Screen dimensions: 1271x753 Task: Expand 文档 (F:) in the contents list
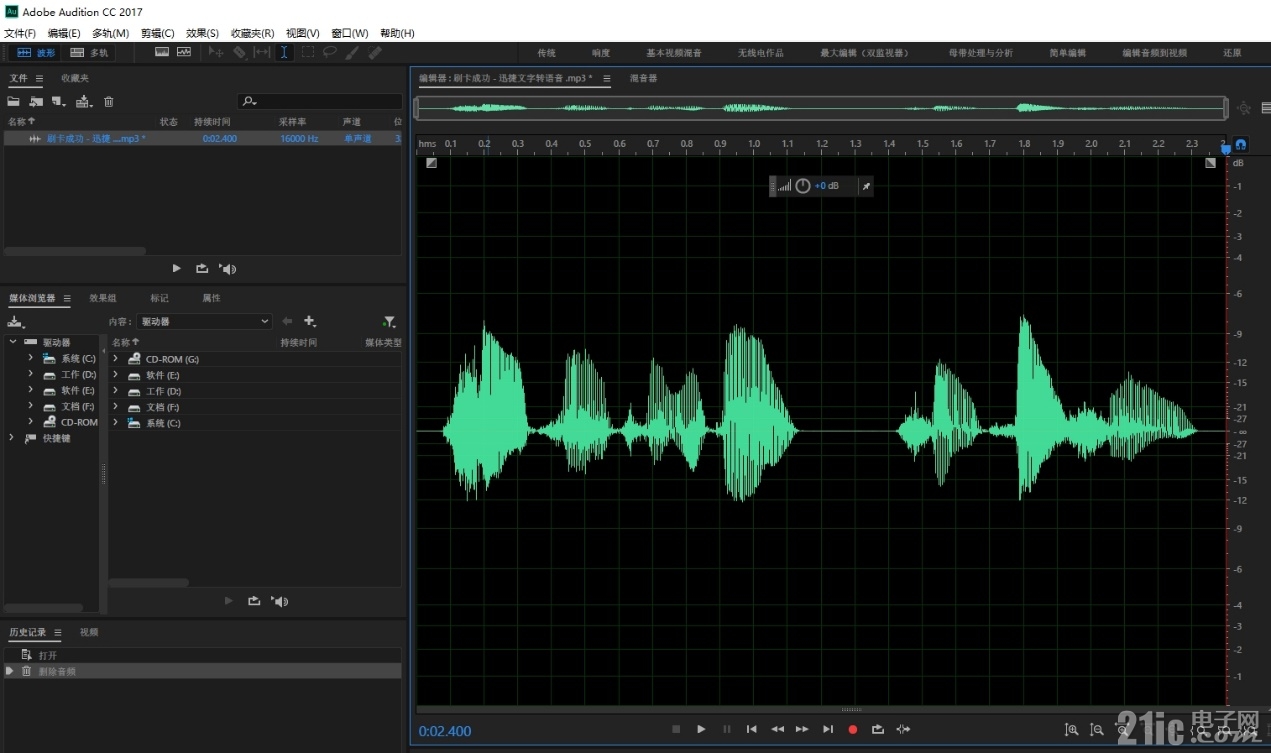click(116, 407)
